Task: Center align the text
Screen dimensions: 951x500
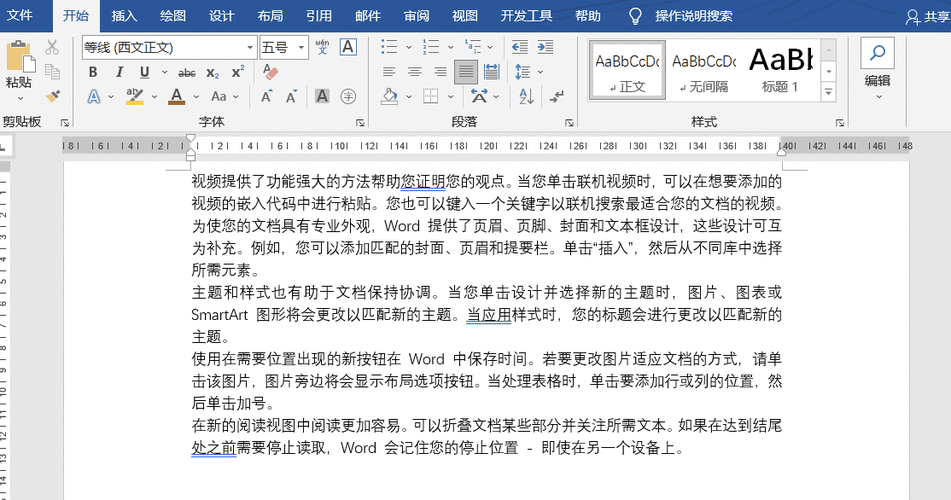Action: click(415, 72)
